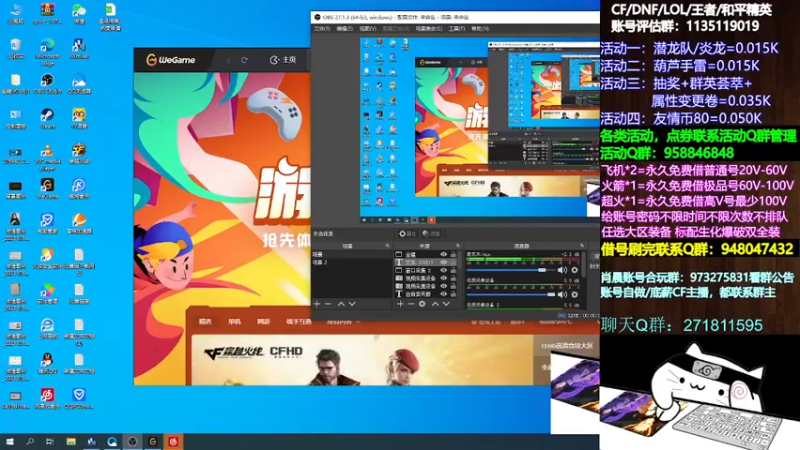Click the WeGame refresh icon
The image size is (800, 450).
[244, 60]
